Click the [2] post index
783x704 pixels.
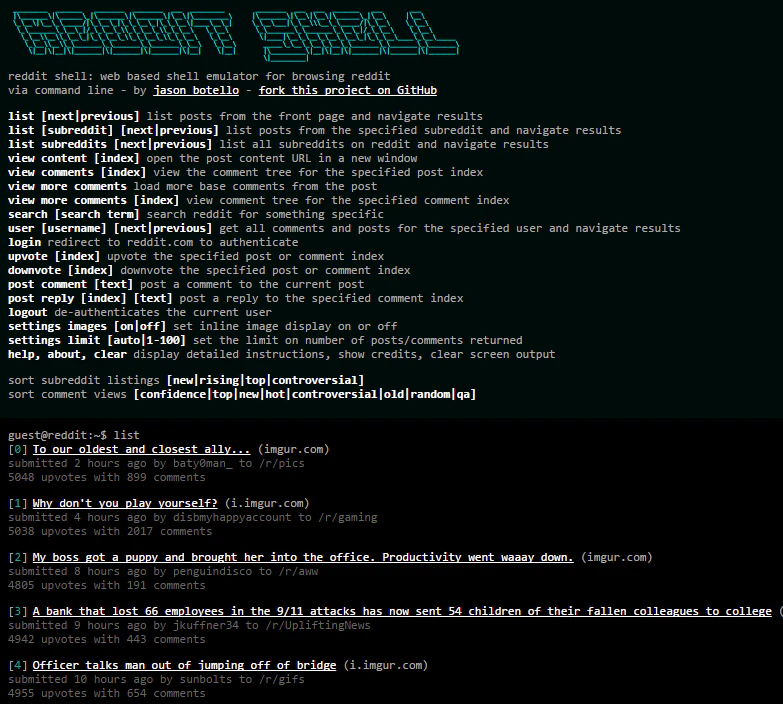pos(17,557)
